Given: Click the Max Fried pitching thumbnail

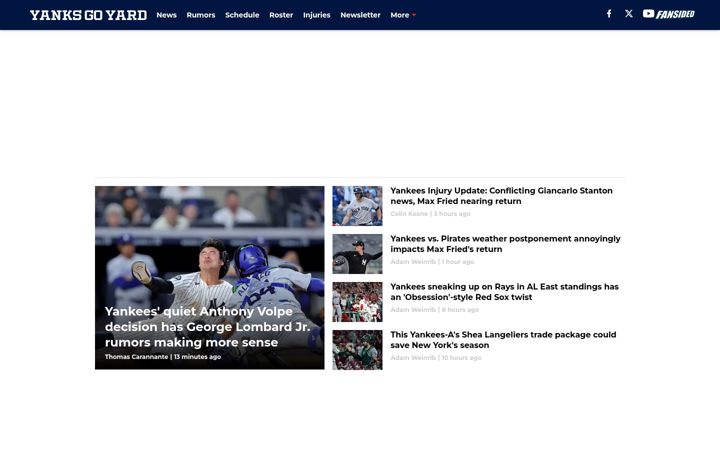Looking at the screenshot, I should point(357,254).
